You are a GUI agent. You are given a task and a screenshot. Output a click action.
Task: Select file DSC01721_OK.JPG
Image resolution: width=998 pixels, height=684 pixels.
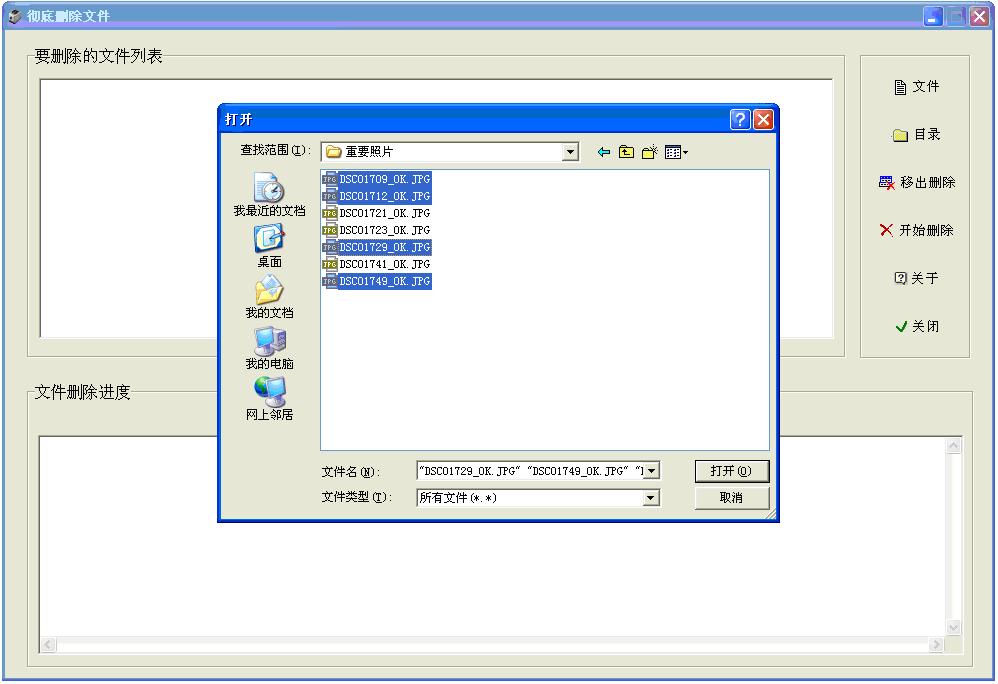click(x=377, y=213)
